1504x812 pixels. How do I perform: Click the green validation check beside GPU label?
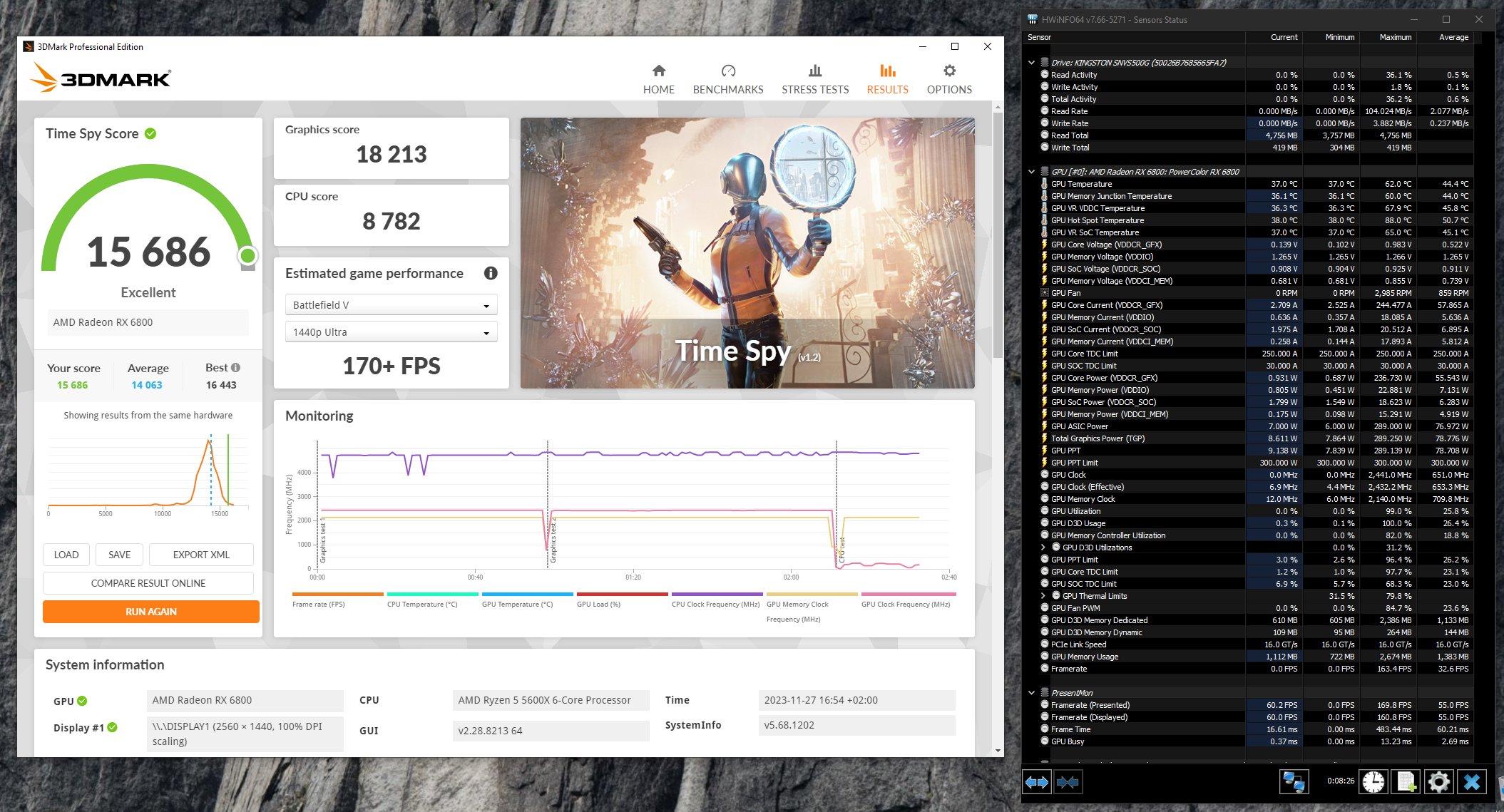click(82, 701)
